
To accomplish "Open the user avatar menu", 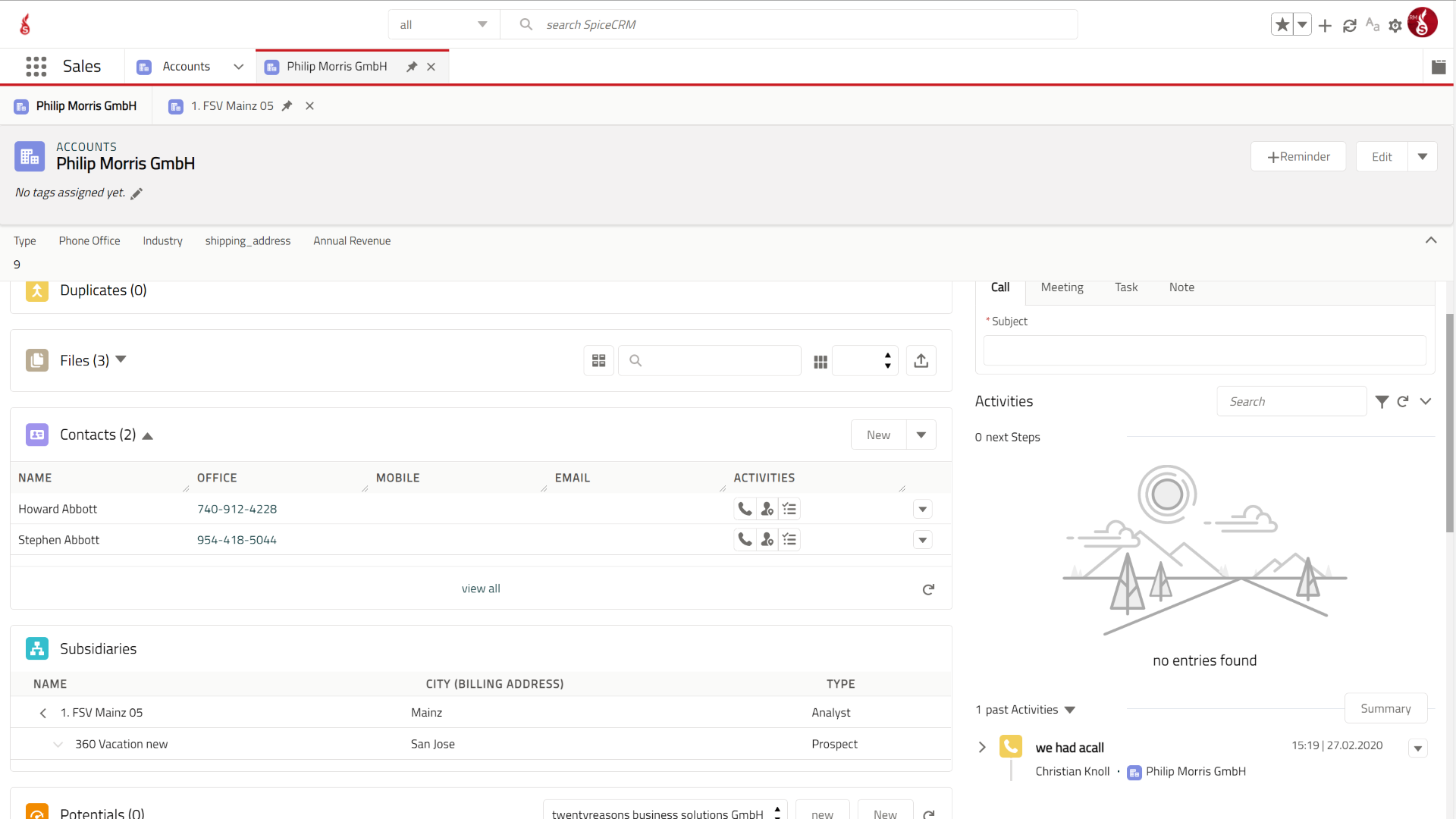I will (1423, 23).
